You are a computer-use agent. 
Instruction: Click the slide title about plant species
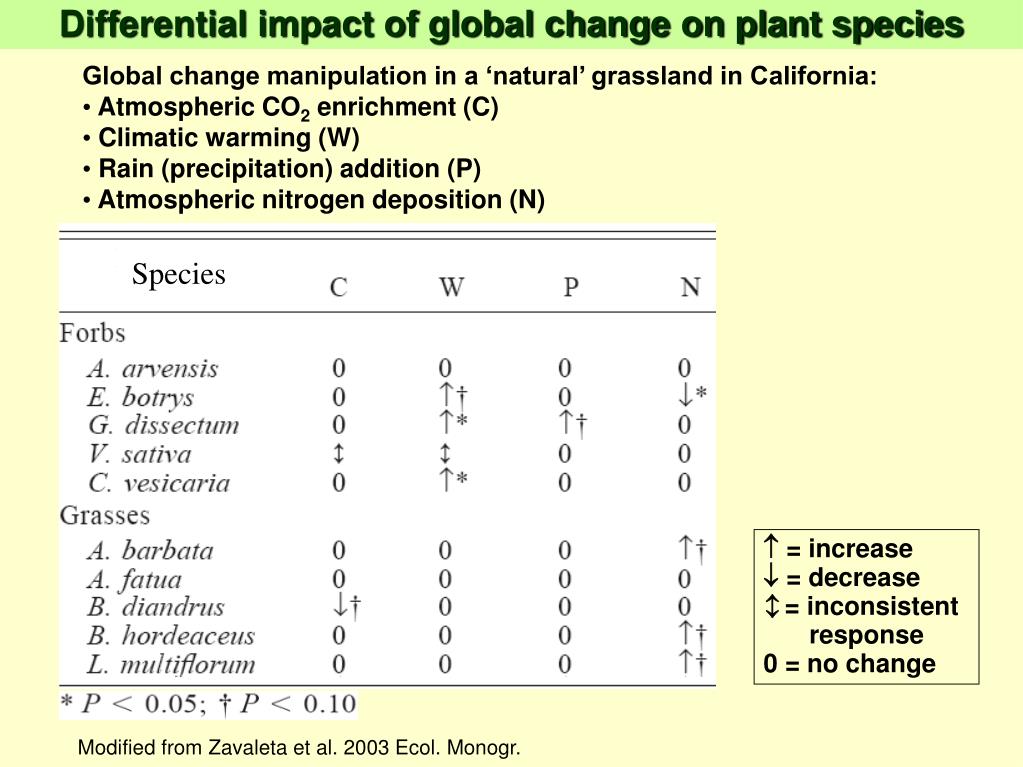512,26
